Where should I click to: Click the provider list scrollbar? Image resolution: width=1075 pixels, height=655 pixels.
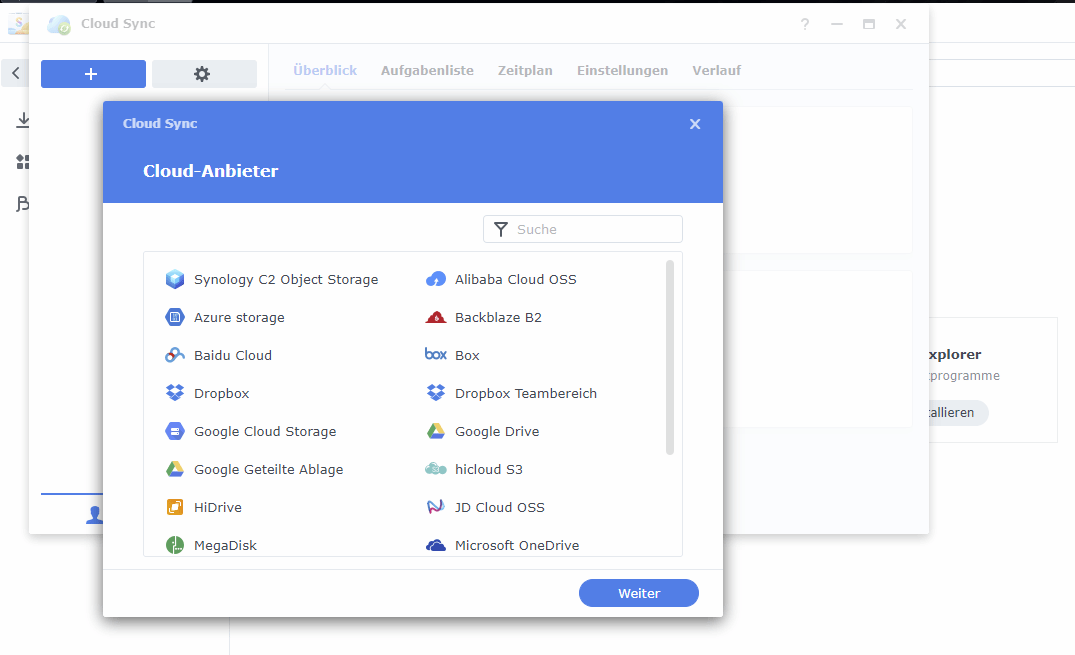pyautogui.click(x=670, y=357)
